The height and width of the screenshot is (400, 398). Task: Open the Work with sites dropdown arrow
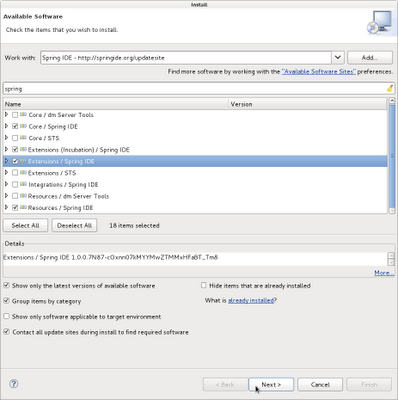point(338,57)
